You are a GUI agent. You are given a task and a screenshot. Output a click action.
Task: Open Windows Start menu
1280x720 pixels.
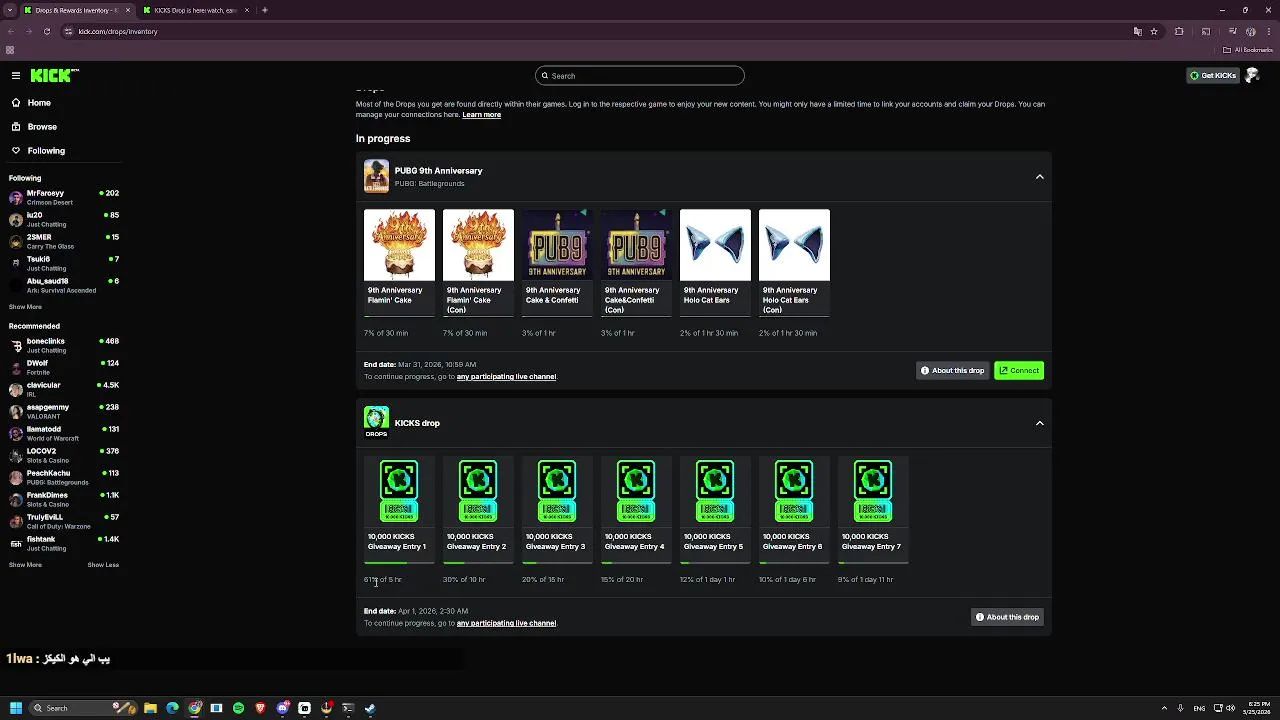(16, 708)
